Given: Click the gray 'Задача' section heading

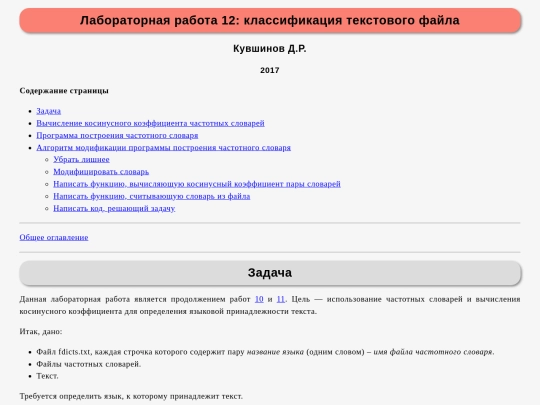Looking at the screenshot, I should 270,273.
